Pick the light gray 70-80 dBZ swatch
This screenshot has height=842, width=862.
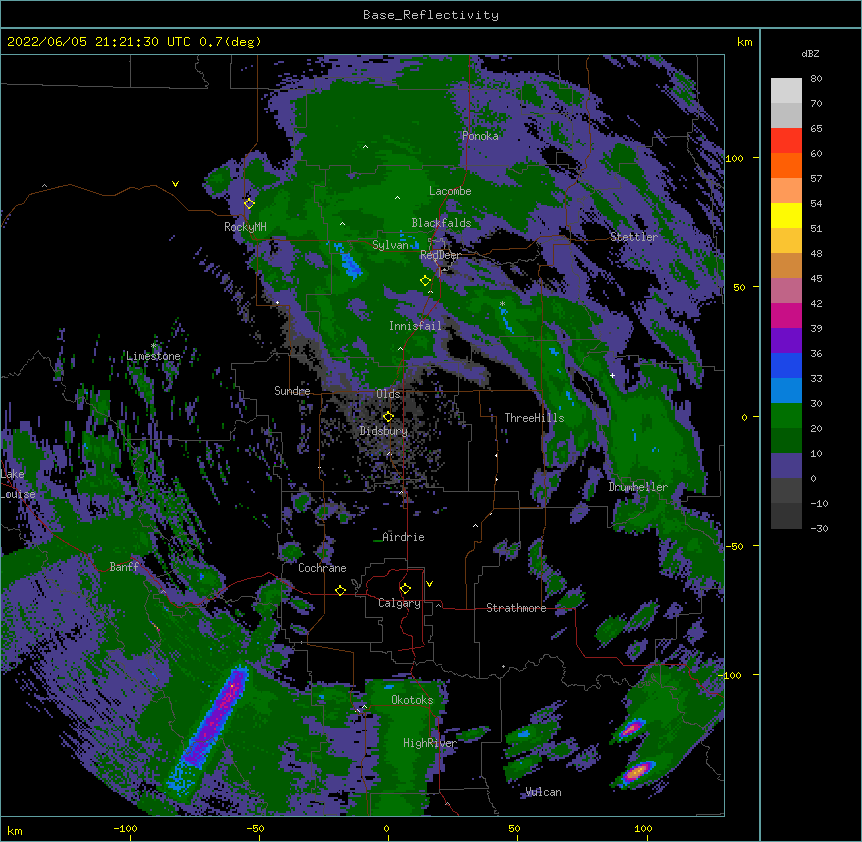pos(786,91)
